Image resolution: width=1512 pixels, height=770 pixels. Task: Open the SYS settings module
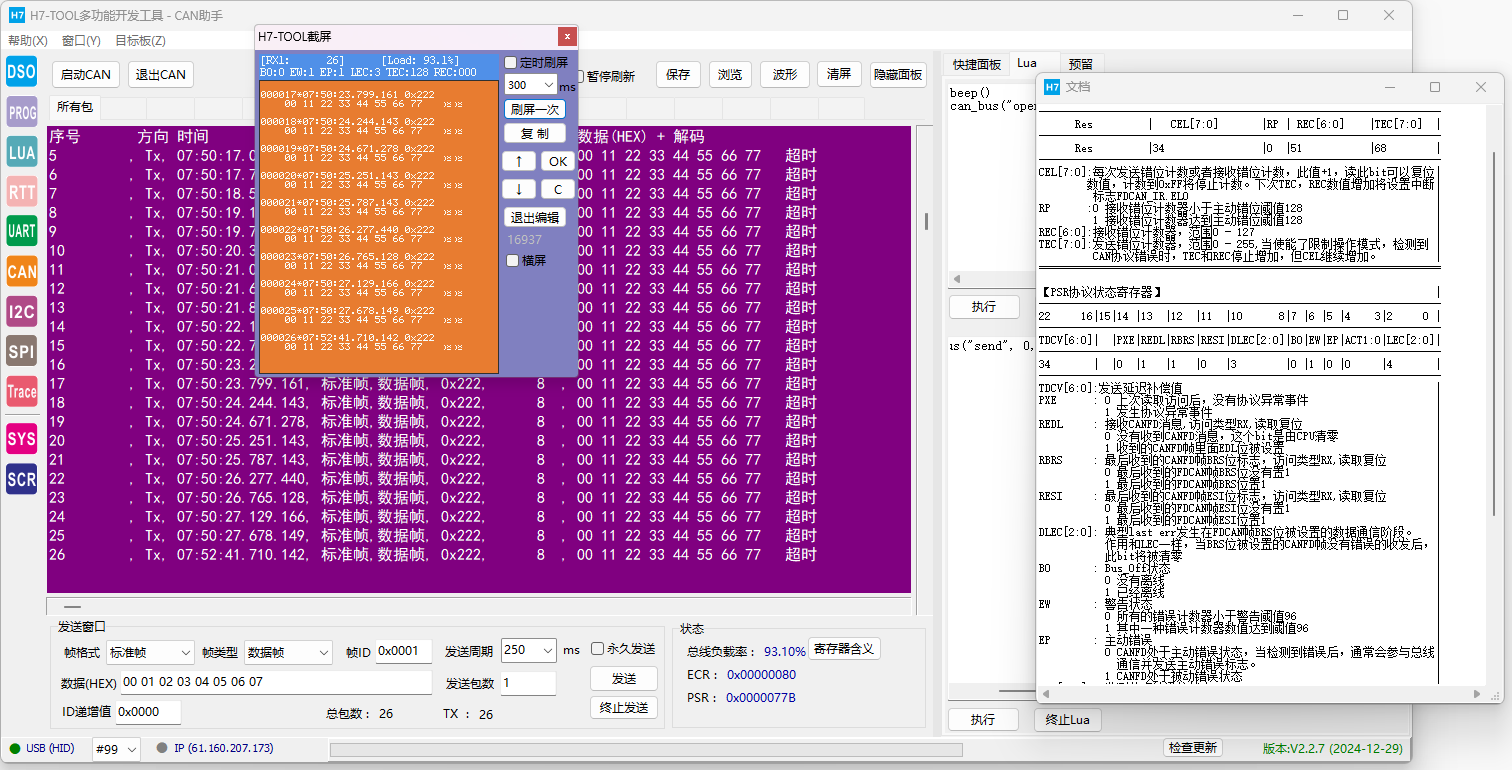22,438
